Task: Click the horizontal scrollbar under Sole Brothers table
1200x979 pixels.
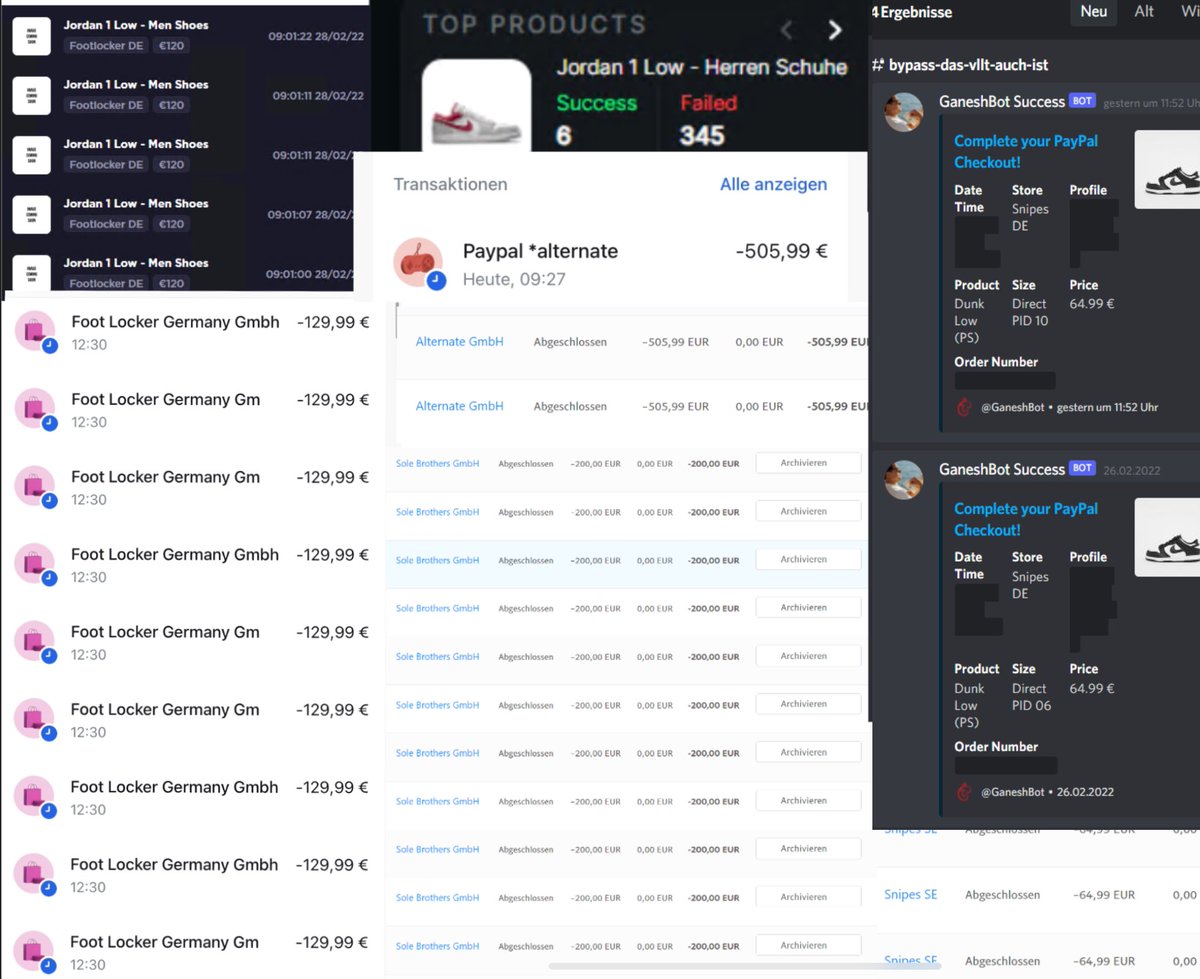Action: [x=744, y=966]
